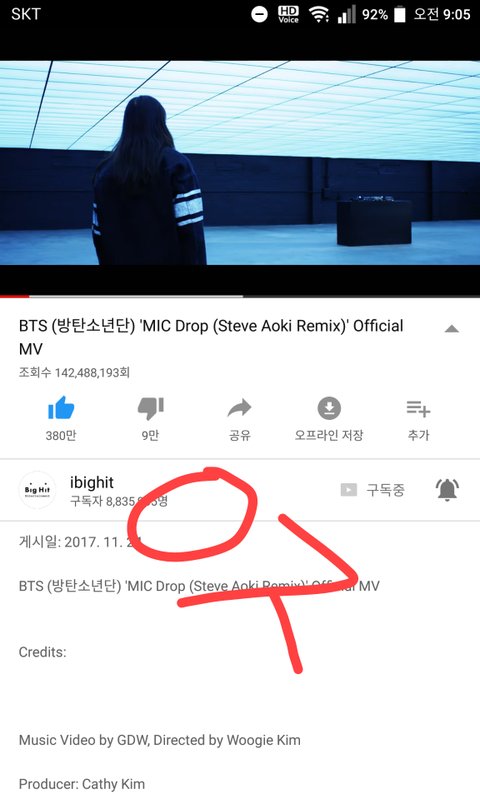This screenshot has height=794, width=480.
Task: Tap the add-to-playlist icon
Action: (418, 408)
